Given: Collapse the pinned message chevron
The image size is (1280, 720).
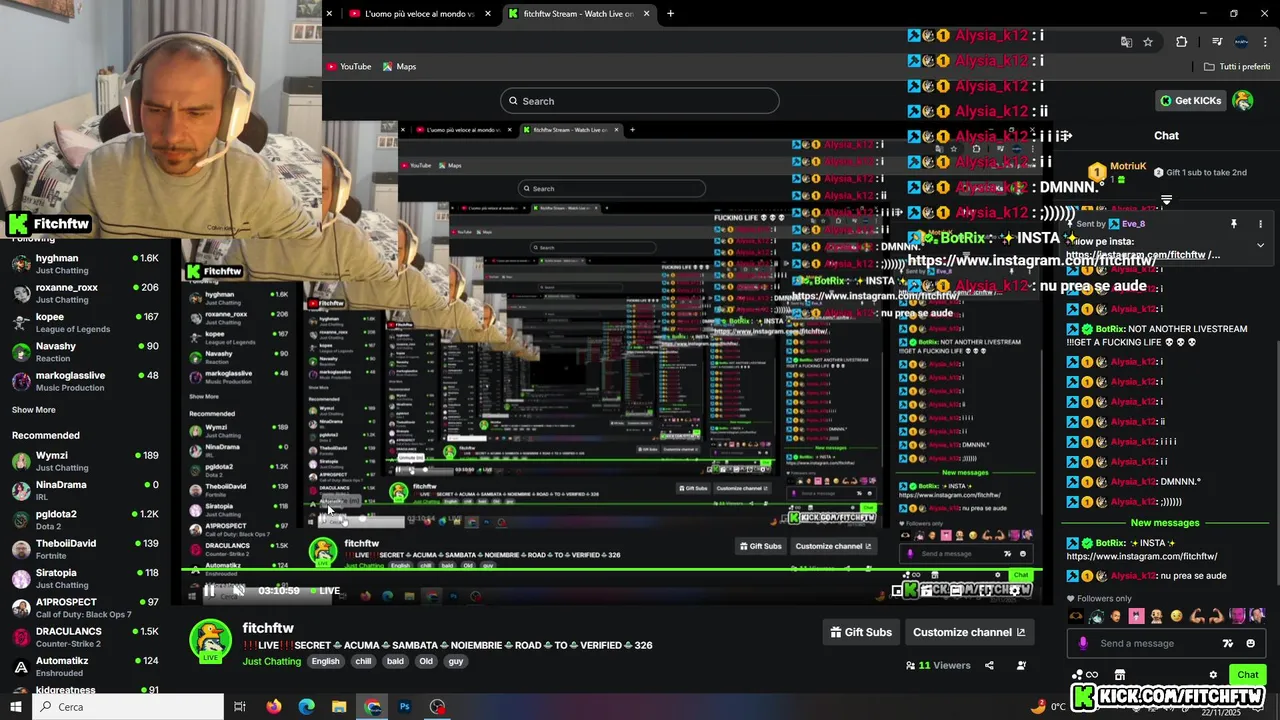Looking at the screenshot, I should tap(1260, 245).
